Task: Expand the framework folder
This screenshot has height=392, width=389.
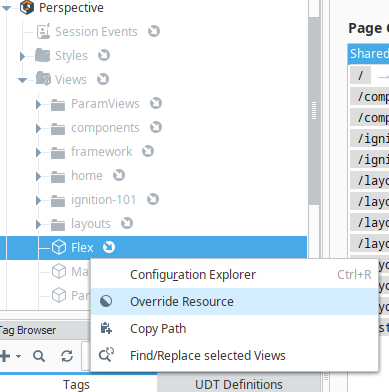Action: point(38,152)
